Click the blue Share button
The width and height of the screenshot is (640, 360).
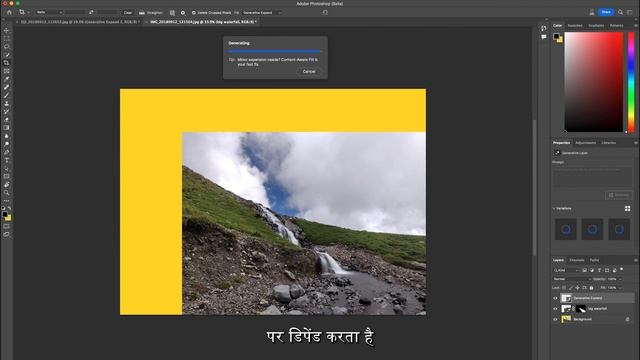point(606,12)
